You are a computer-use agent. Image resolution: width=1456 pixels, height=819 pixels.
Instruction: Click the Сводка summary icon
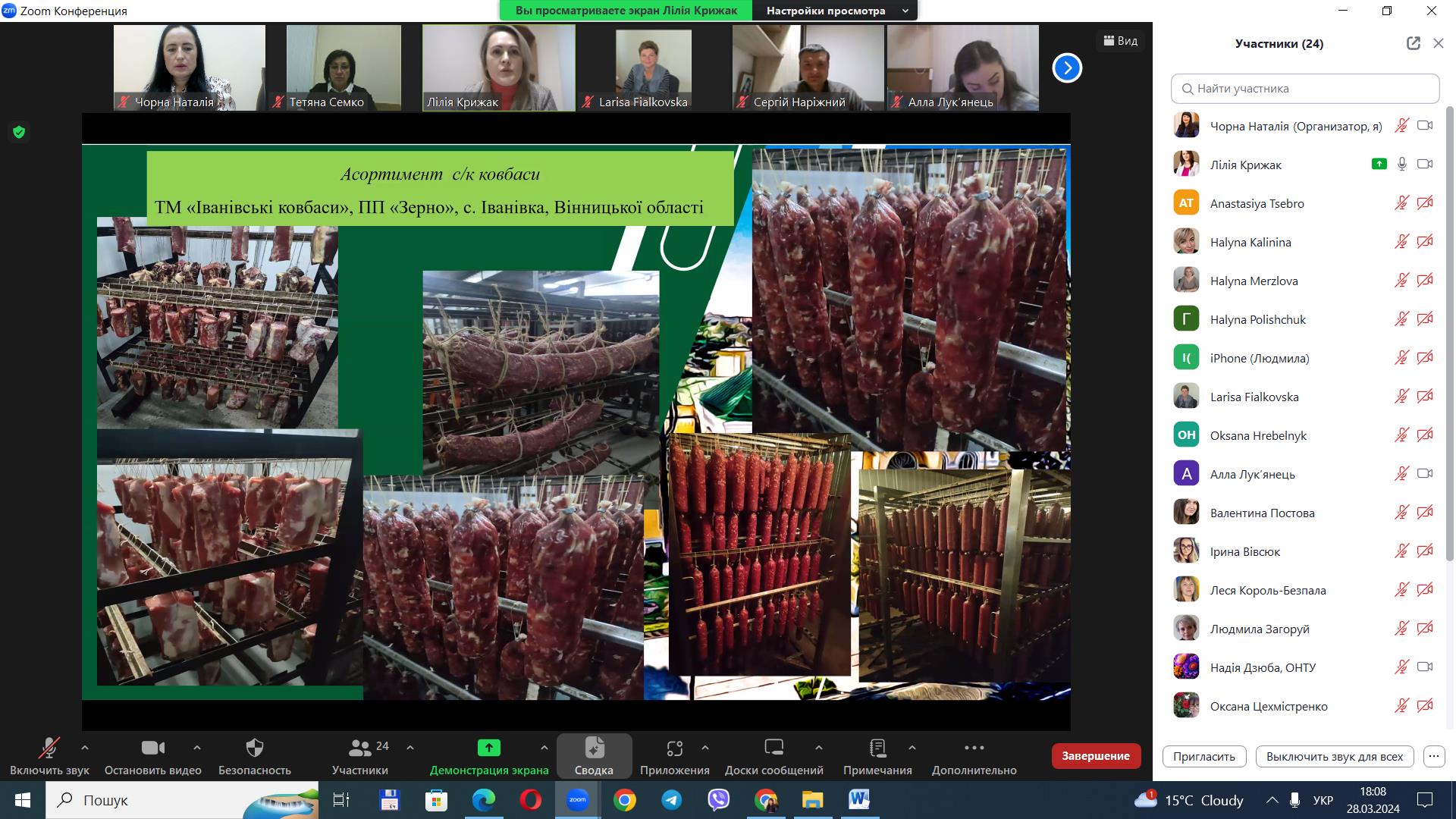594,748
